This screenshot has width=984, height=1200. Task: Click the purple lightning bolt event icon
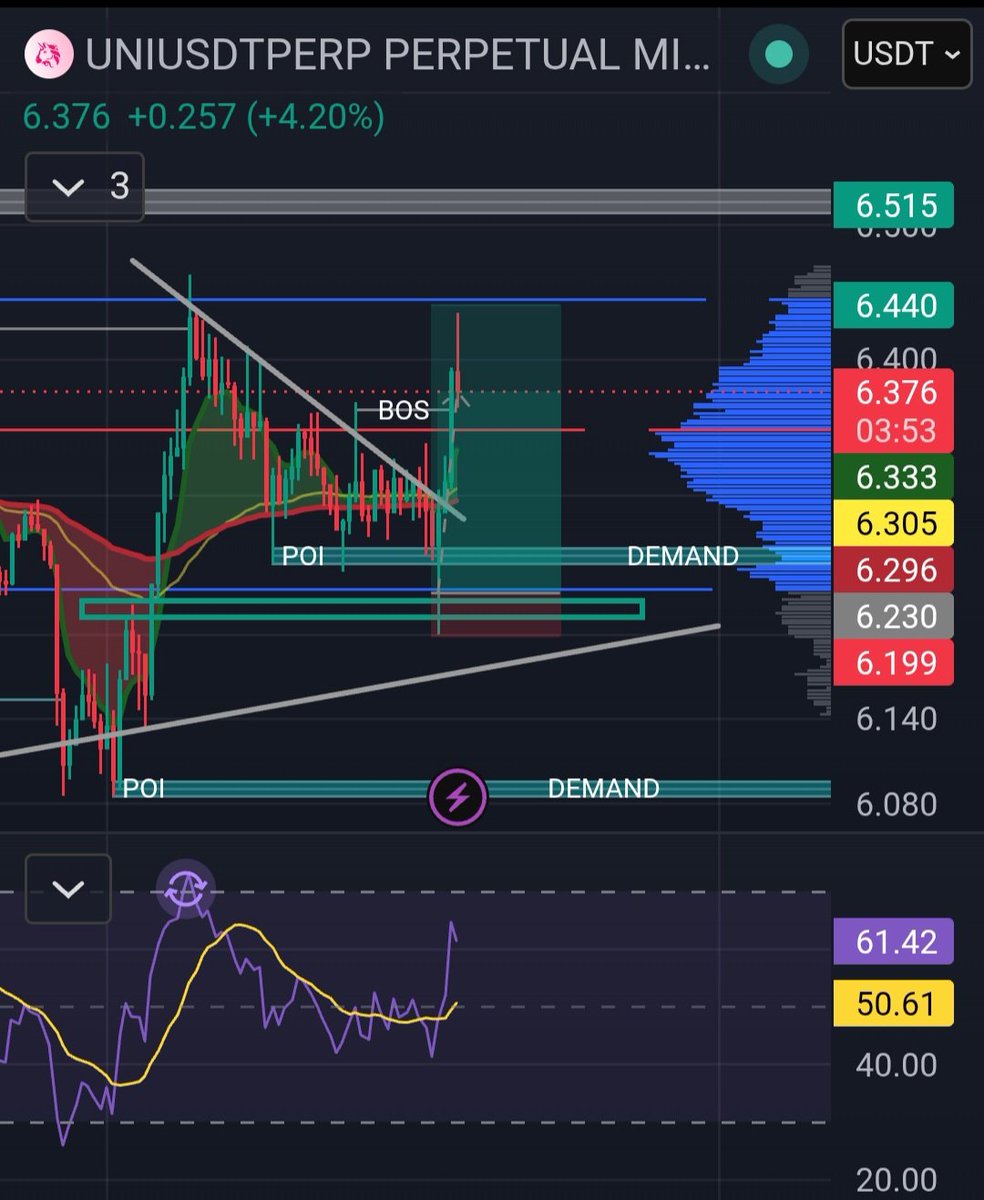458,797
